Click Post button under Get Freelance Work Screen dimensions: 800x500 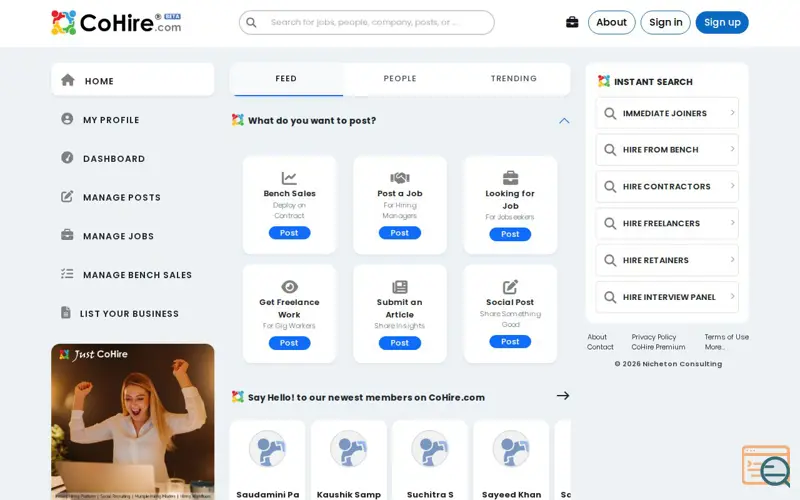coord(289,343)
